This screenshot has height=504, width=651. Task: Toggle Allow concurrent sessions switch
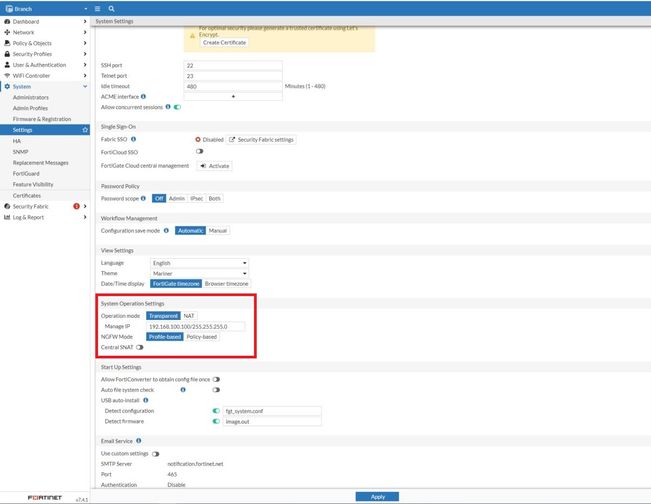click(178, 107)
